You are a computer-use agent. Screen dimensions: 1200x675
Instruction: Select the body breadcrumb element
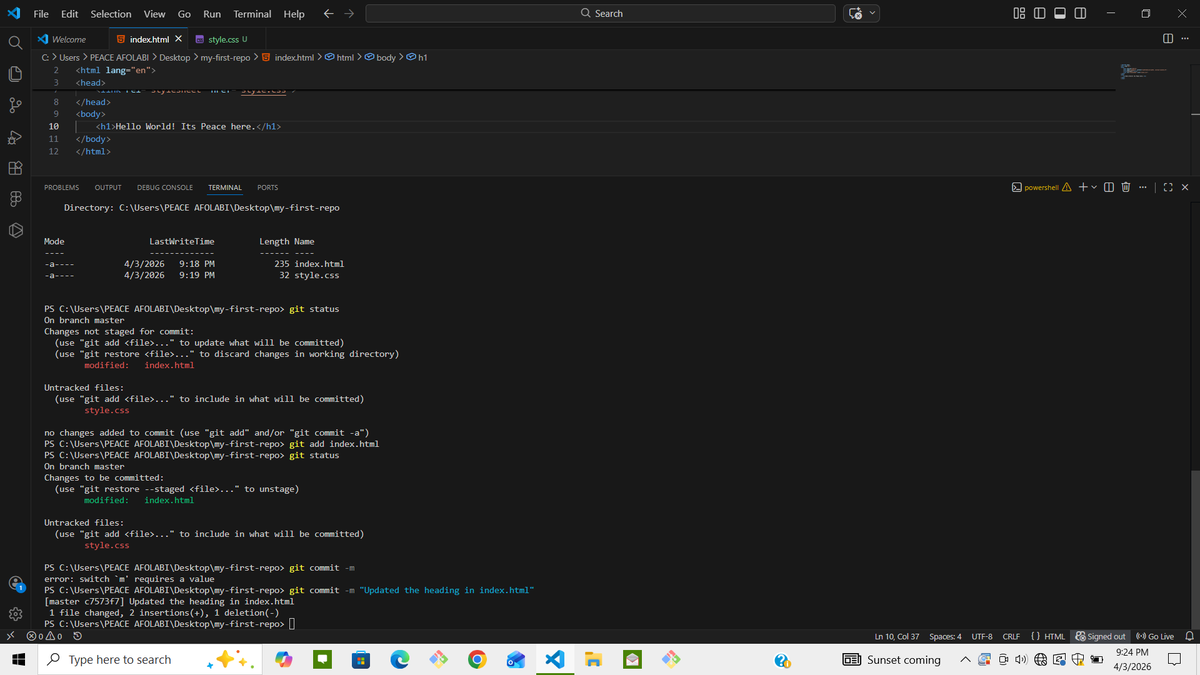coord(380,57)
